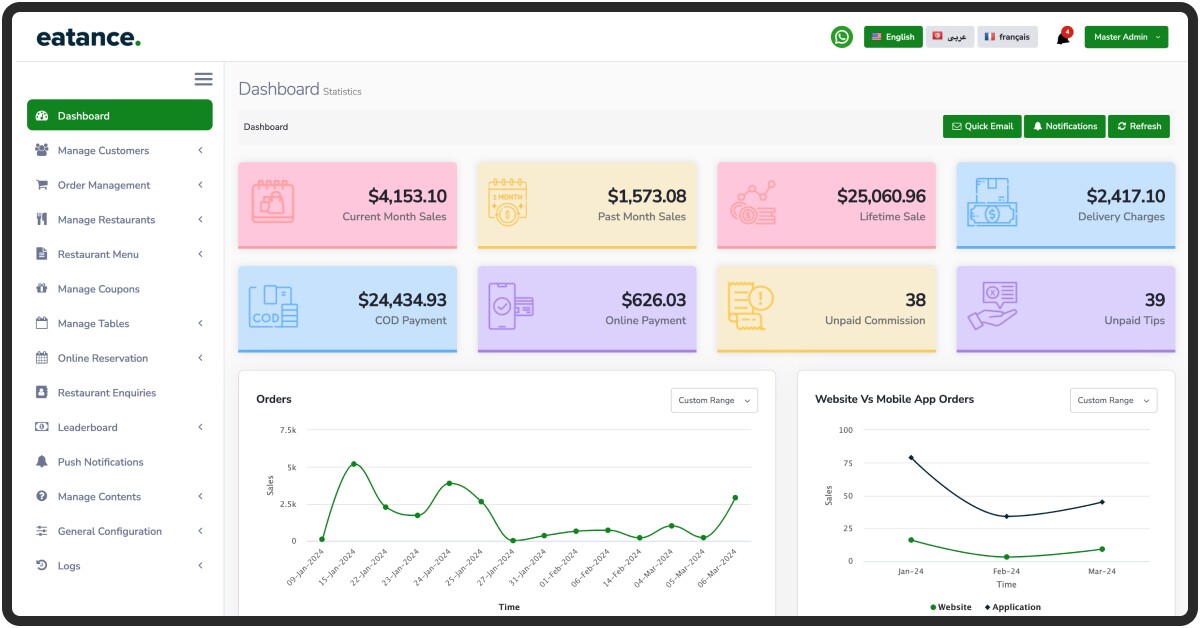Image resolution: width=1200 pixels, height=628 pixels.
Task: Open the Dashboard sidebar item
Action: tap(84, 115)
